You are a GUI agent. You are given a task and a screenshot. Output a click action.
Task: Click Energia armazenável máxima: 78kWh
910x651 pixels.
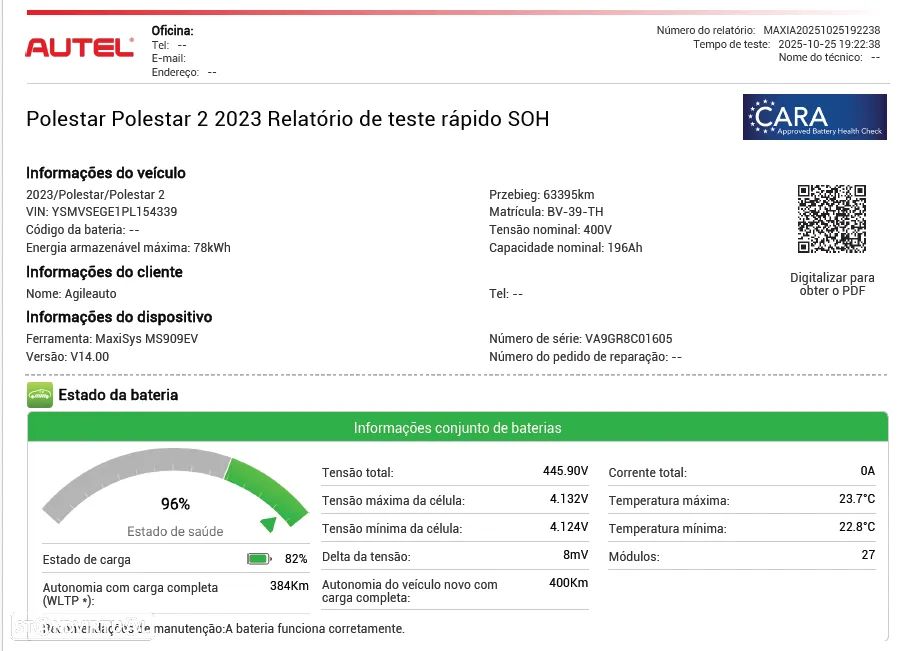128,248
